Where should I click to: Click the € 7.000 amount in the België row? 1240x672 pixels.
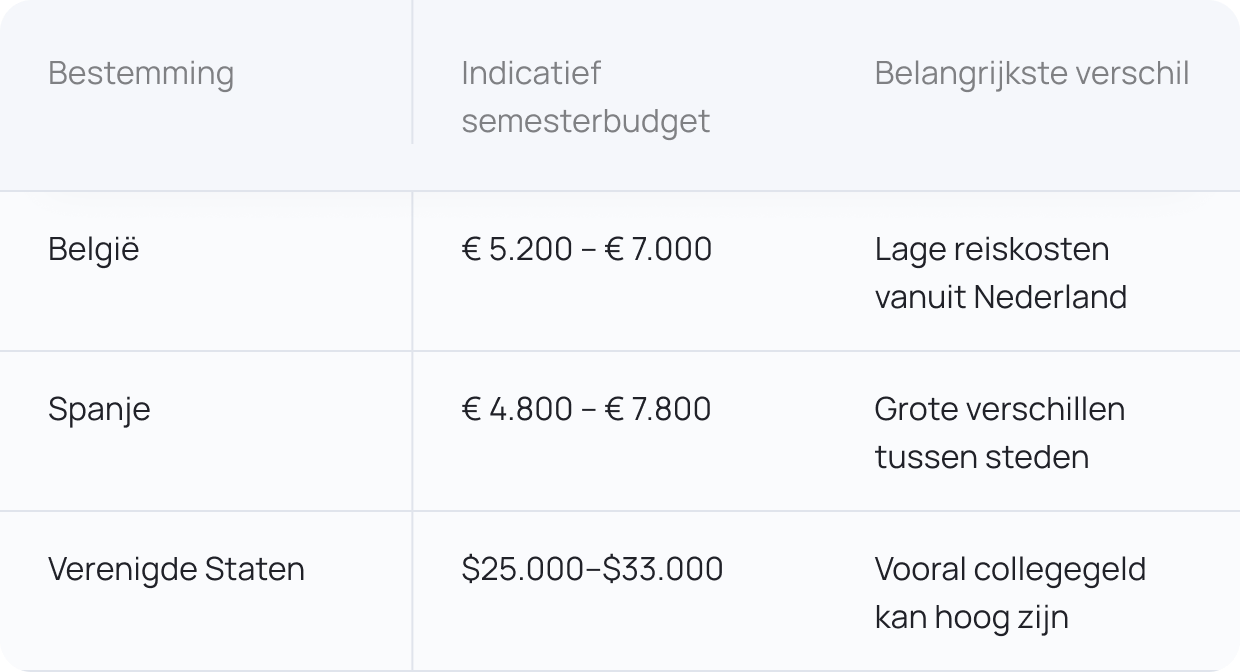coord(659,249)
